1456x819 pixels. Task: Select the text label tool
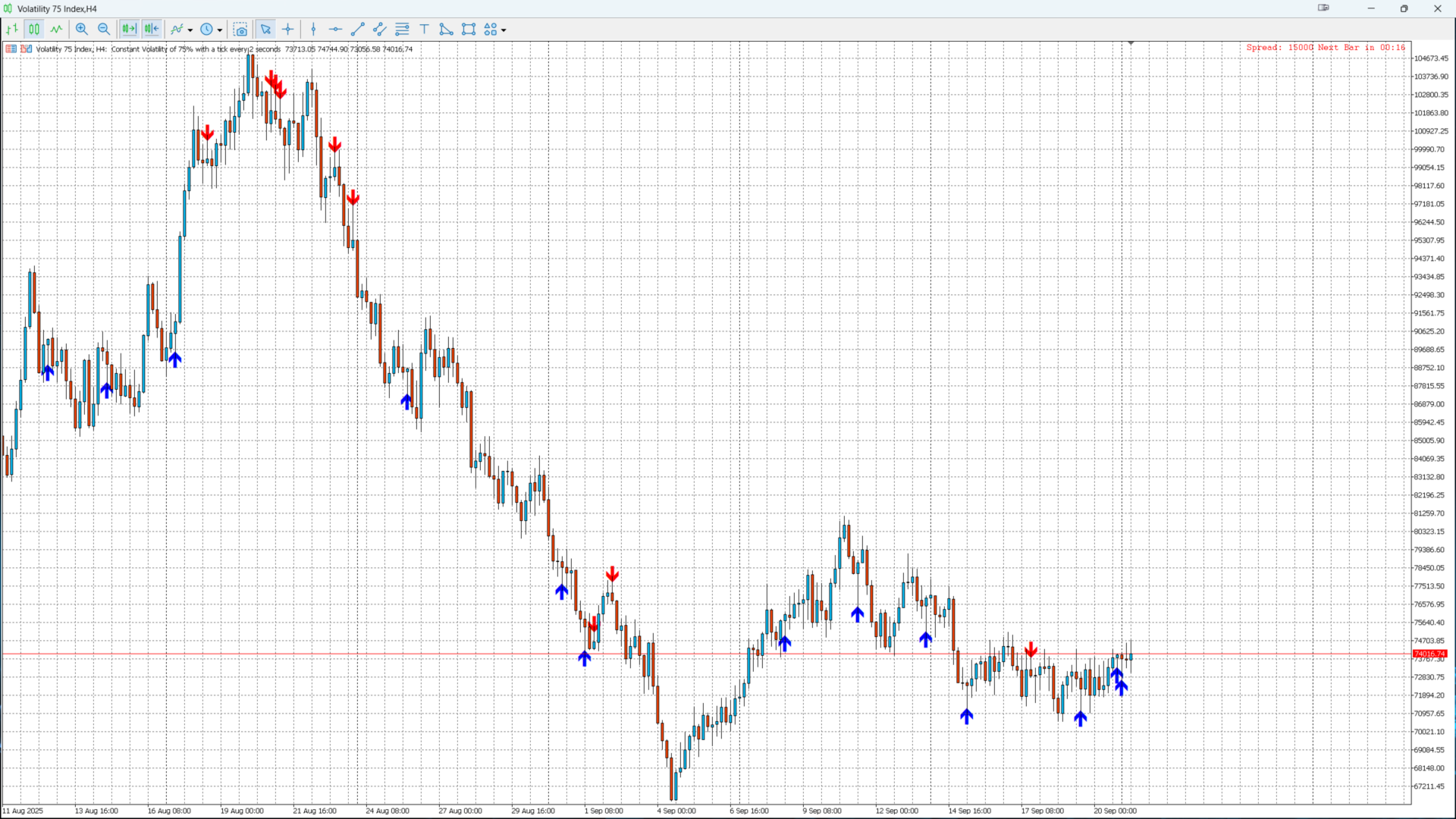(425, 30)
